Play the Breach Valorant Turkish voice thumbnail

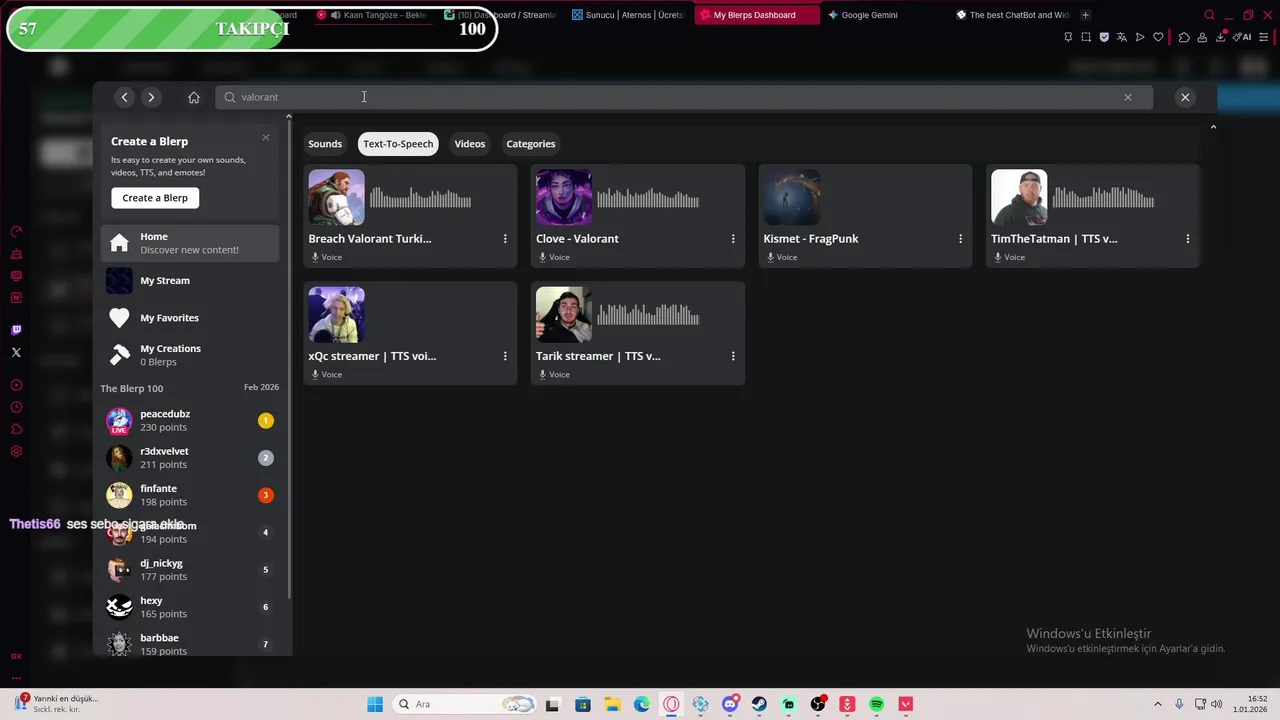(337, 197)
